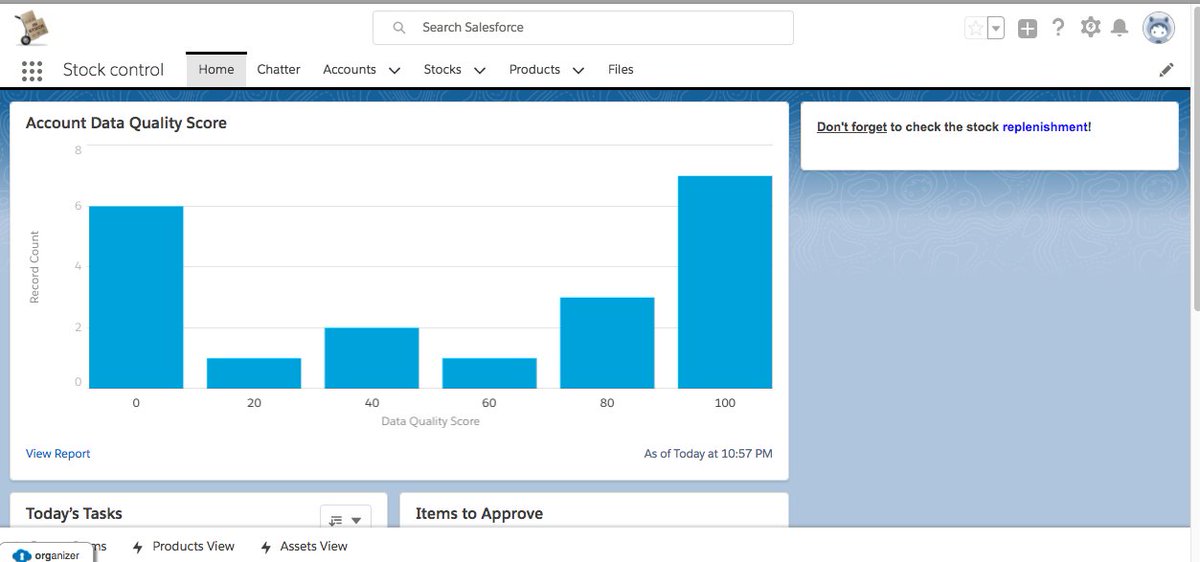Click the replenishment link
Image resolution: width=1200 pixels, height=562 pixels.
[1045, 127]
